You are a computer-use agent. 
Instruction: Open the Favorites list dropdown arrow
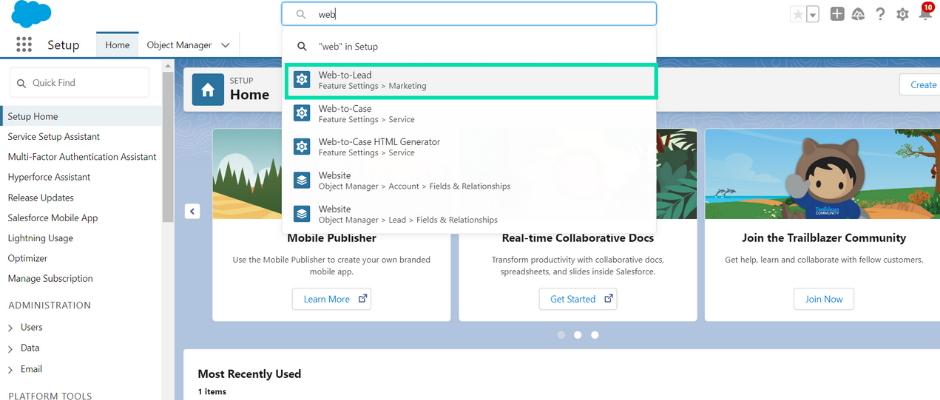813,15
